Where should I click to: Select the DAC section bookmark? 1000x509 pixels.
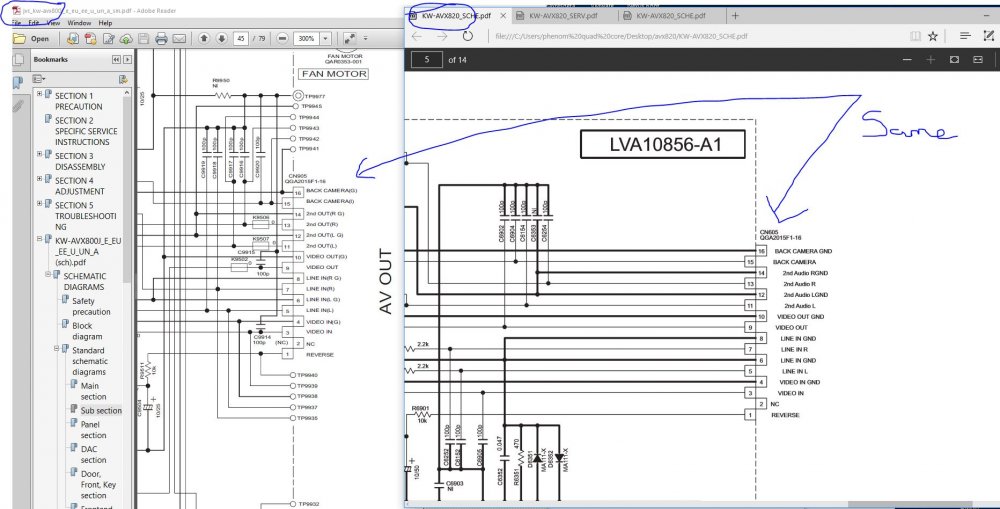coord(93,454)
